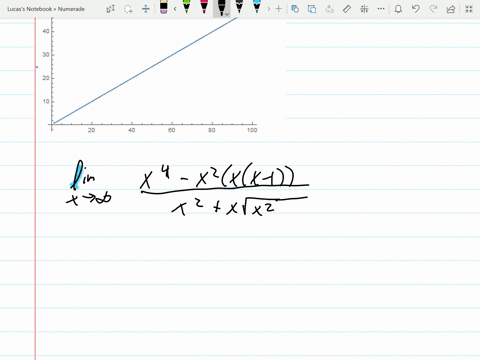This screenshot has width=480, height=360.
Task: Select the eraser tool
Action: (163, 7)
